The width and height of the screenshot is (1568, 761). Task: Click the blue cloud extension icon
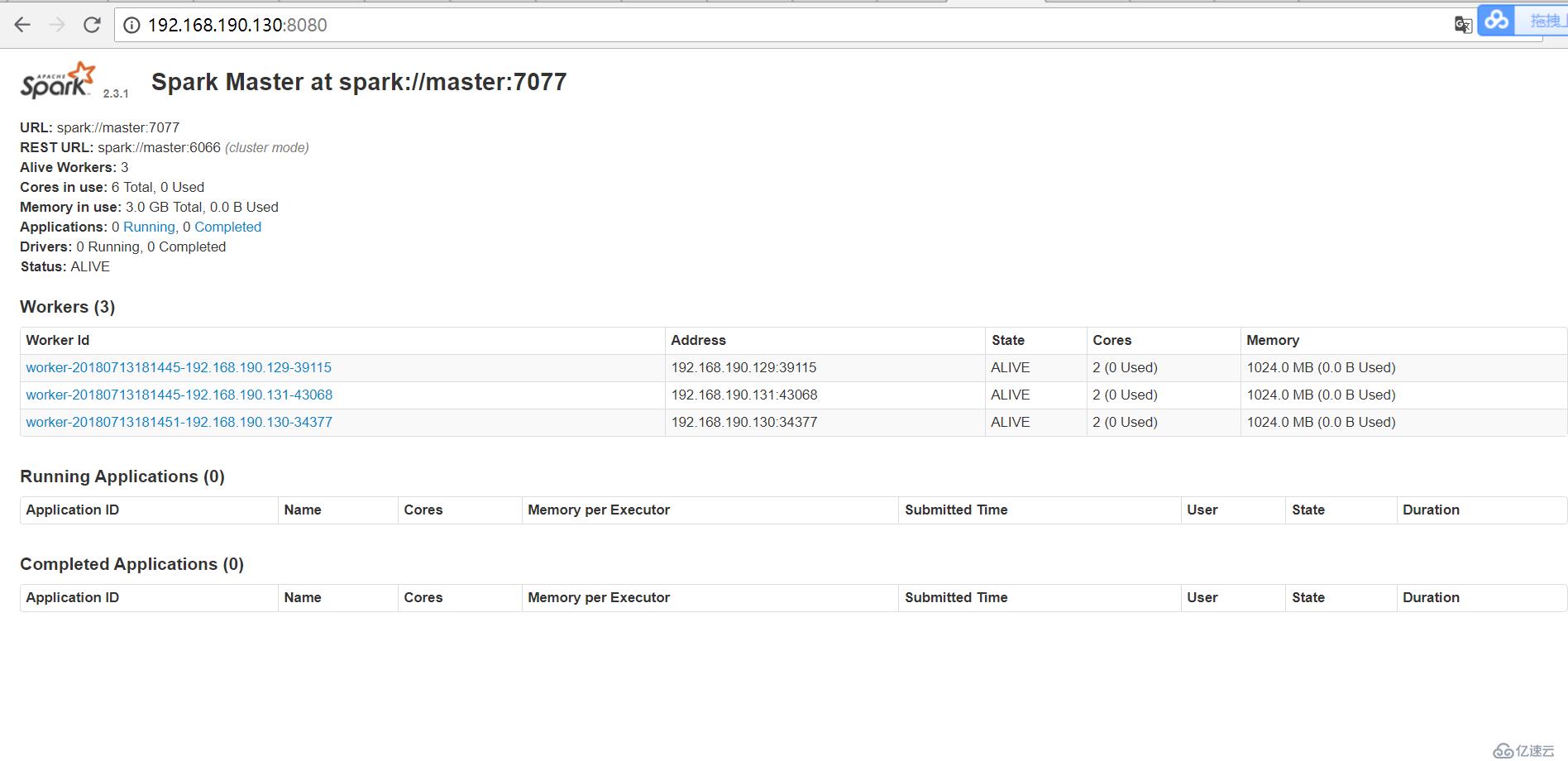click(x=1496, y=20)
